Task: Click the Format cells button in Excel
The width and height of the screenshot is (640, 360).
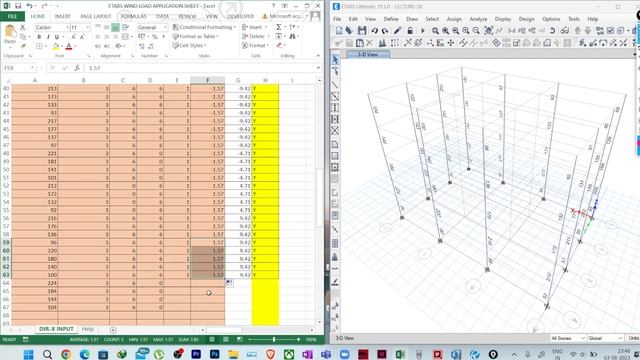Action: pyautogui.click(x=255, y=45)
